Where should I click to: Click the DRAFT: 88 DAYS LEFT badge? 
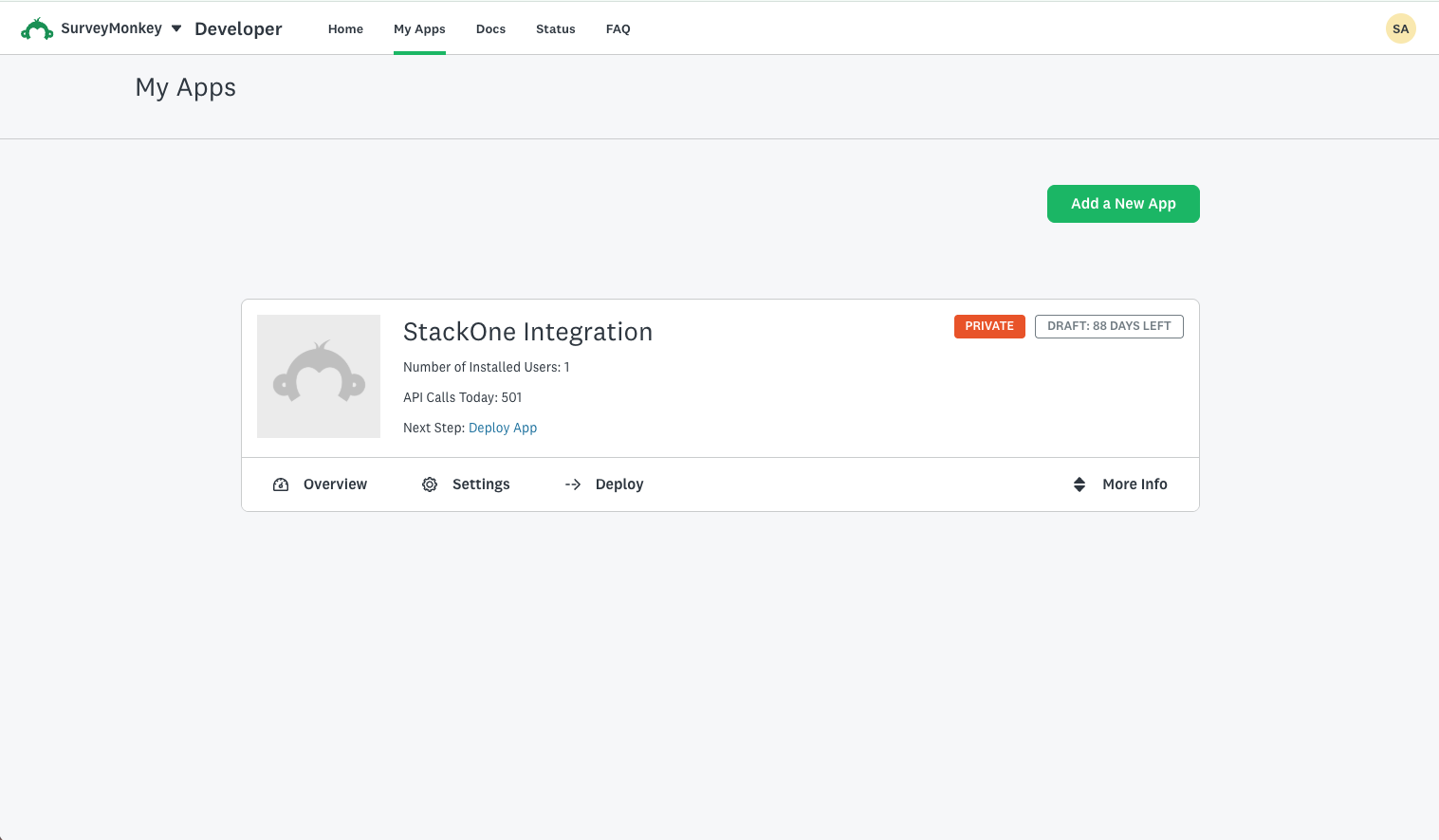pyautogui.click(x=1109, y=326)
